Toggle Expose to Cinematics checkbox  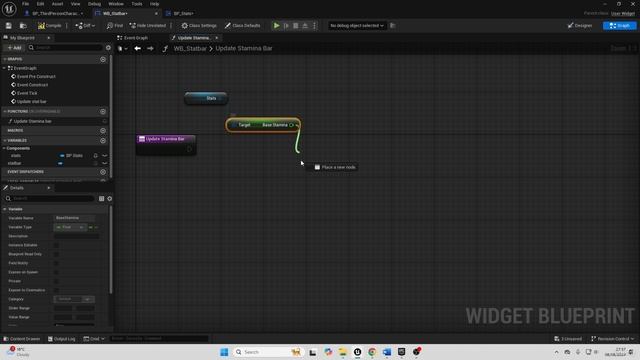point(56,290)
